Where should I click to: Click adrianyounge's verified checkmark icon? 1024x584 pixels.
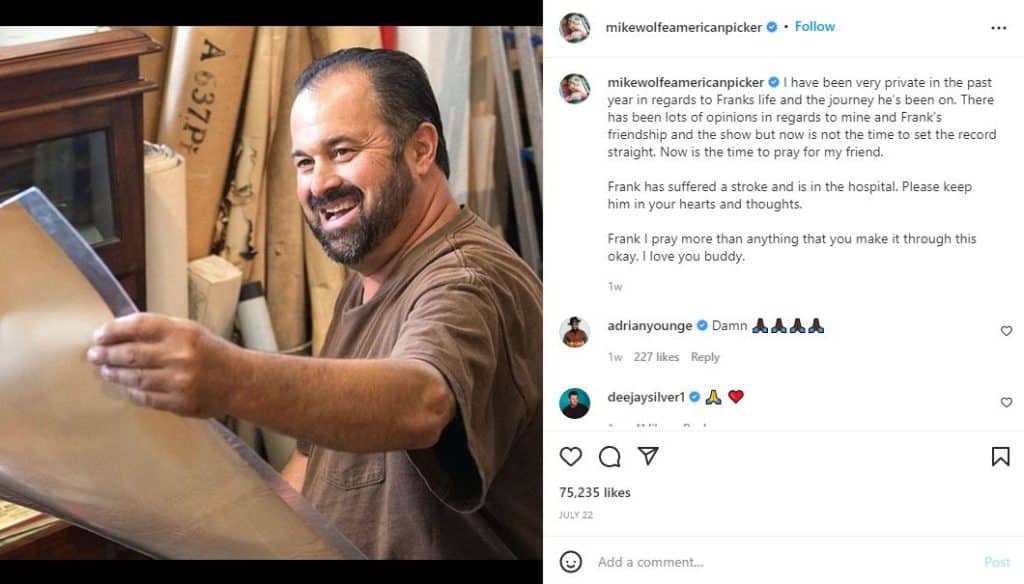click(701, 325)
